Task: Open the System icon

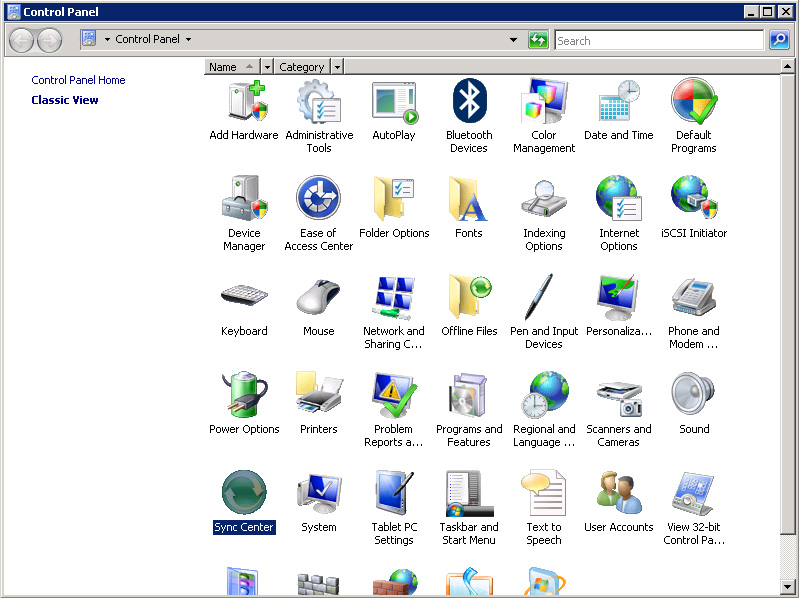Action: [x=319, y=502]
